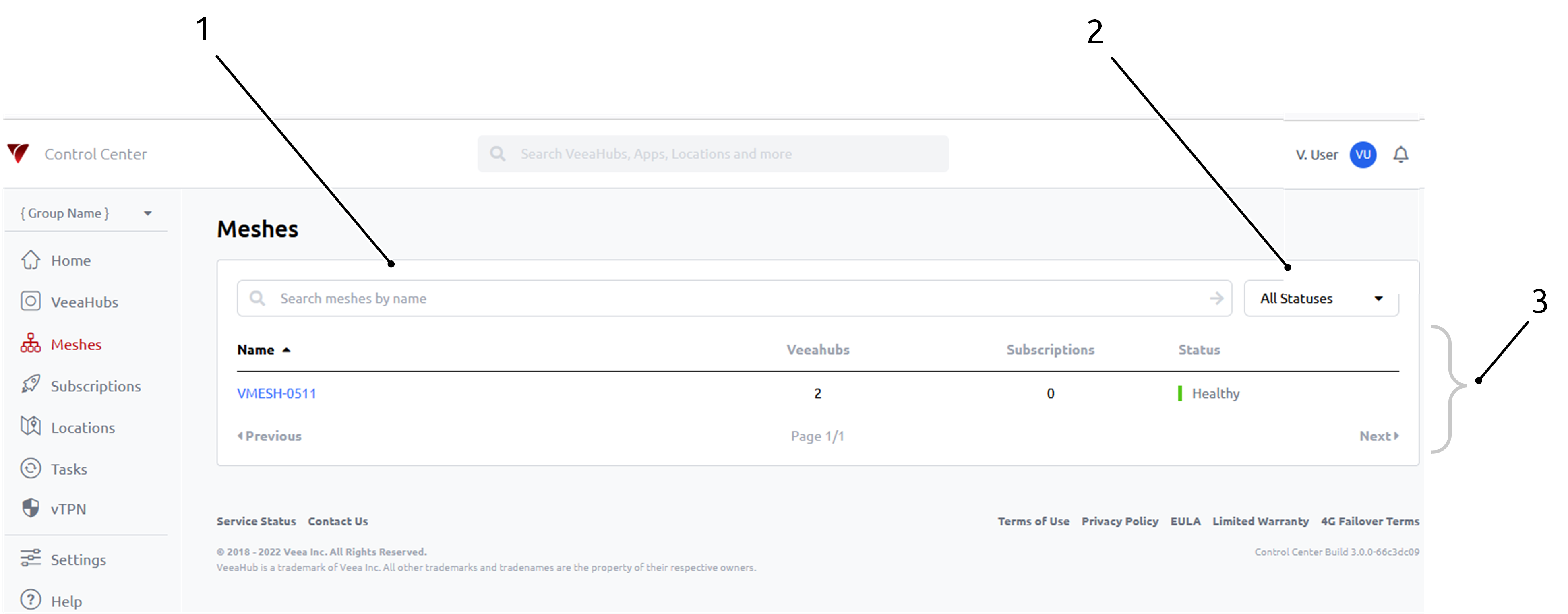Screen dimensions: 1568x614
Task: Click the Home house icon
Action: tap(31, 260)
